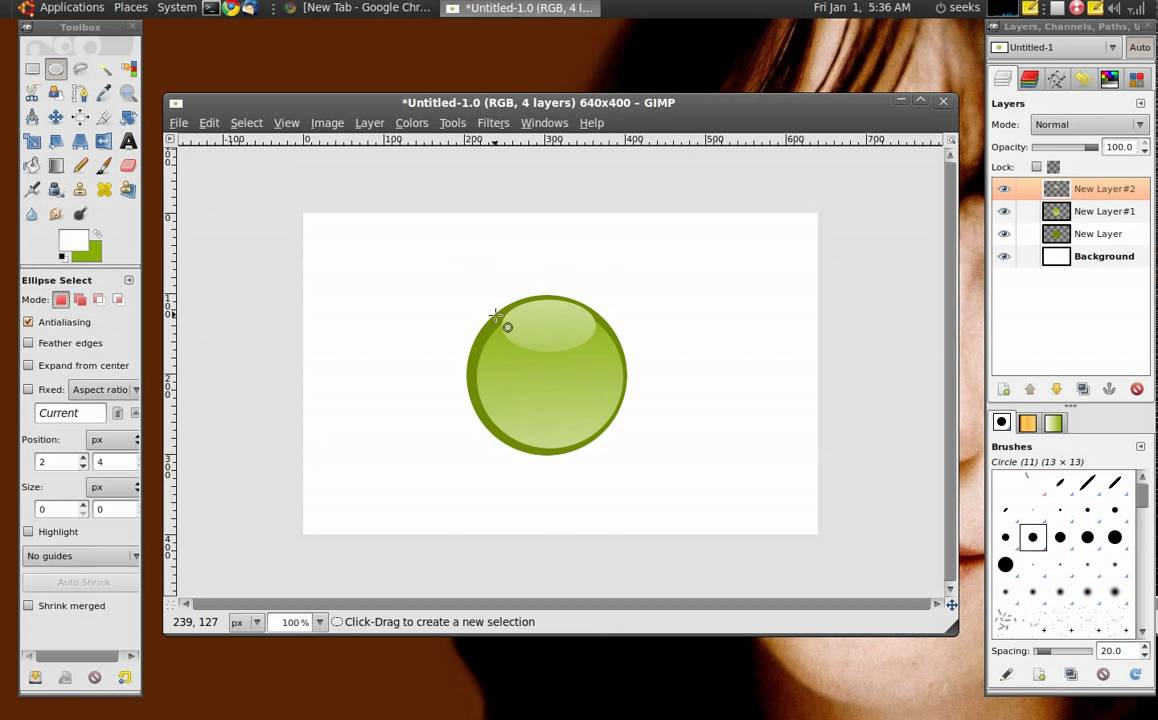1158x720 pixels.
Task: Open the Colors menu
Action: [411, 123]
